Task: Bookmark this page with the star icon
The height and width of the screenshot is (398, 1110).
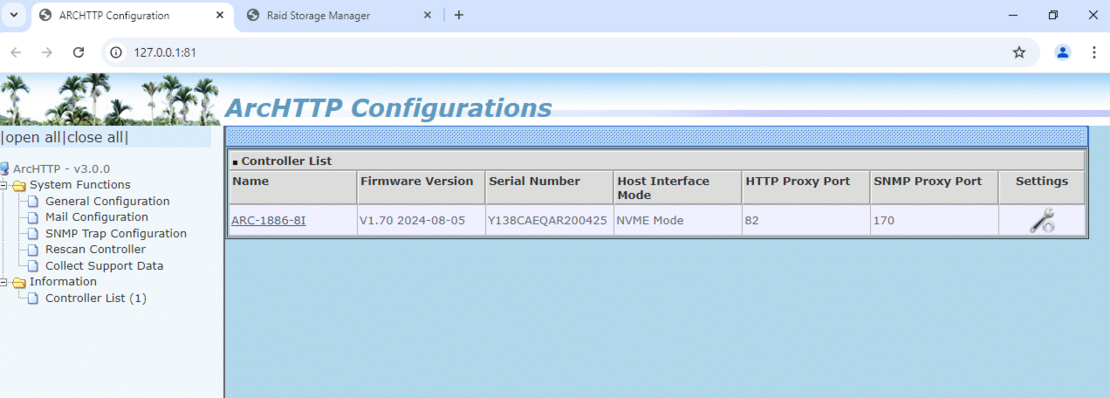Action: 1019,52
